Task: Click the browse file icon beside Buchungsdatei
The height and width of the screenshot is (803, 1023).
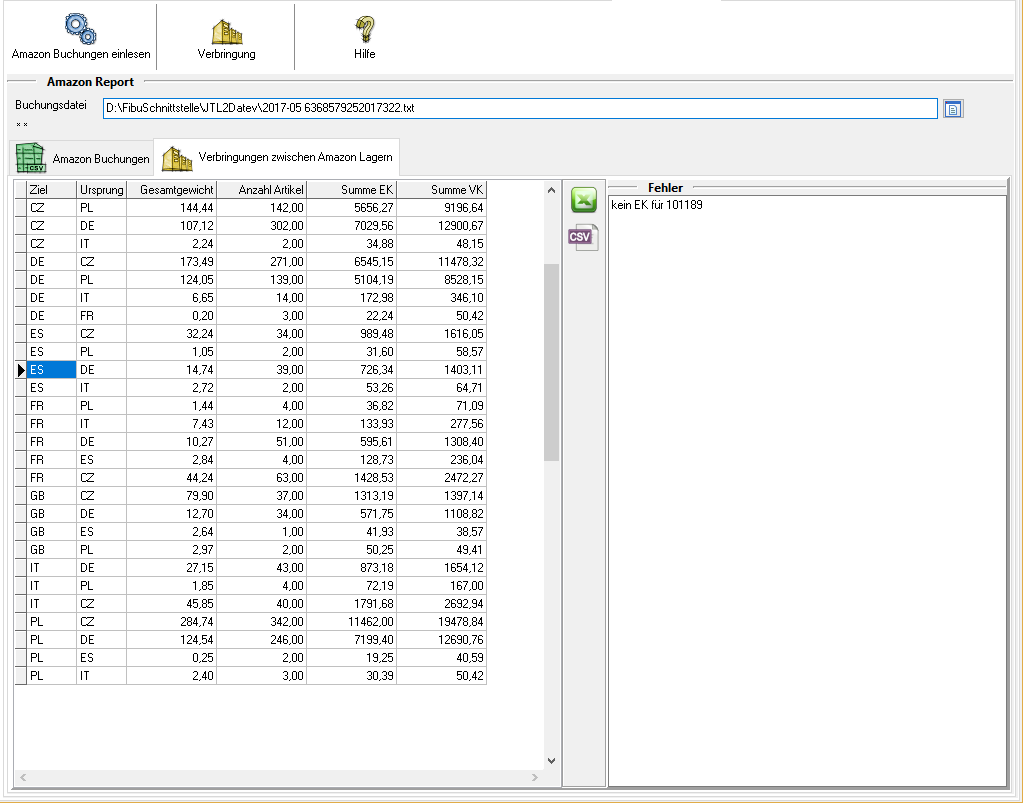Action: point(952,108)
